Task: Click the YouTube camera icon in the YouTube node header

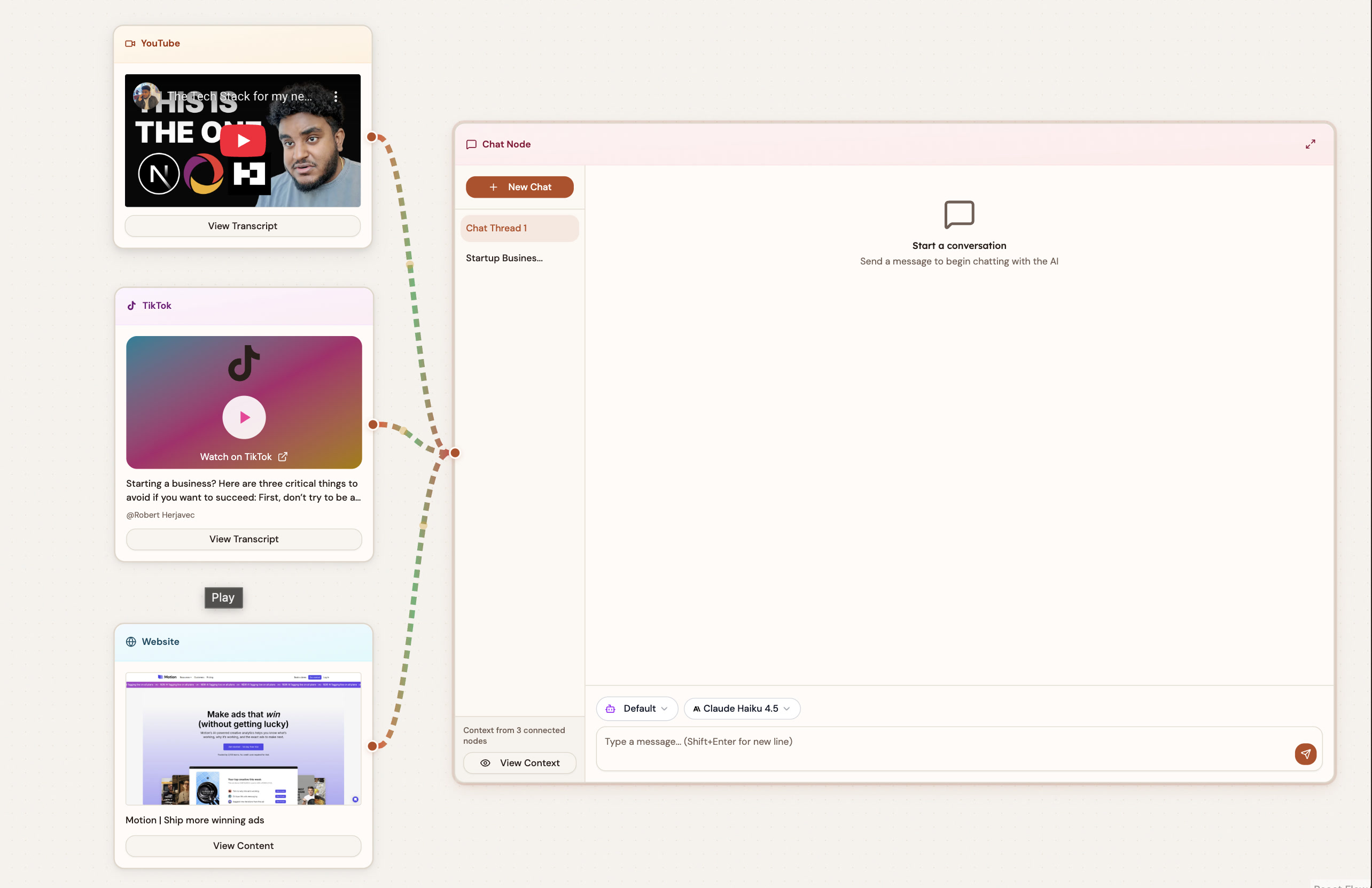Action: [x=131, y=43]
